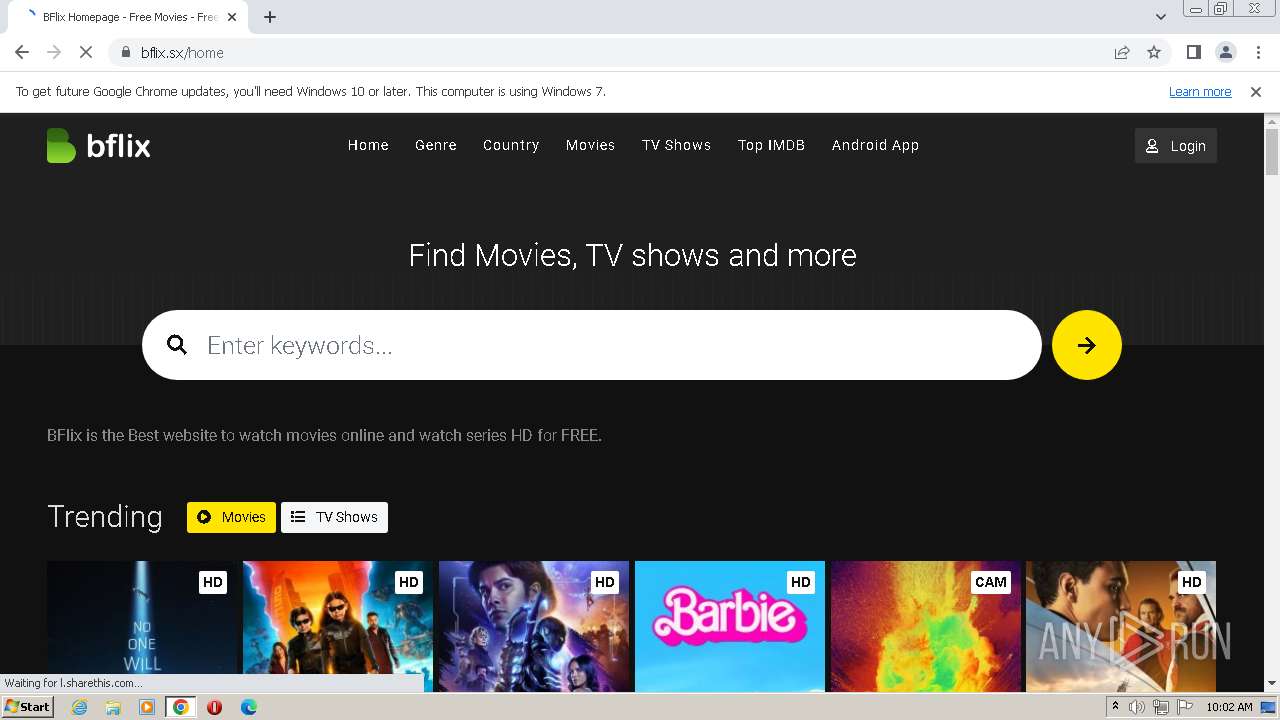Open the Android App link

click(x=875, y=145)
